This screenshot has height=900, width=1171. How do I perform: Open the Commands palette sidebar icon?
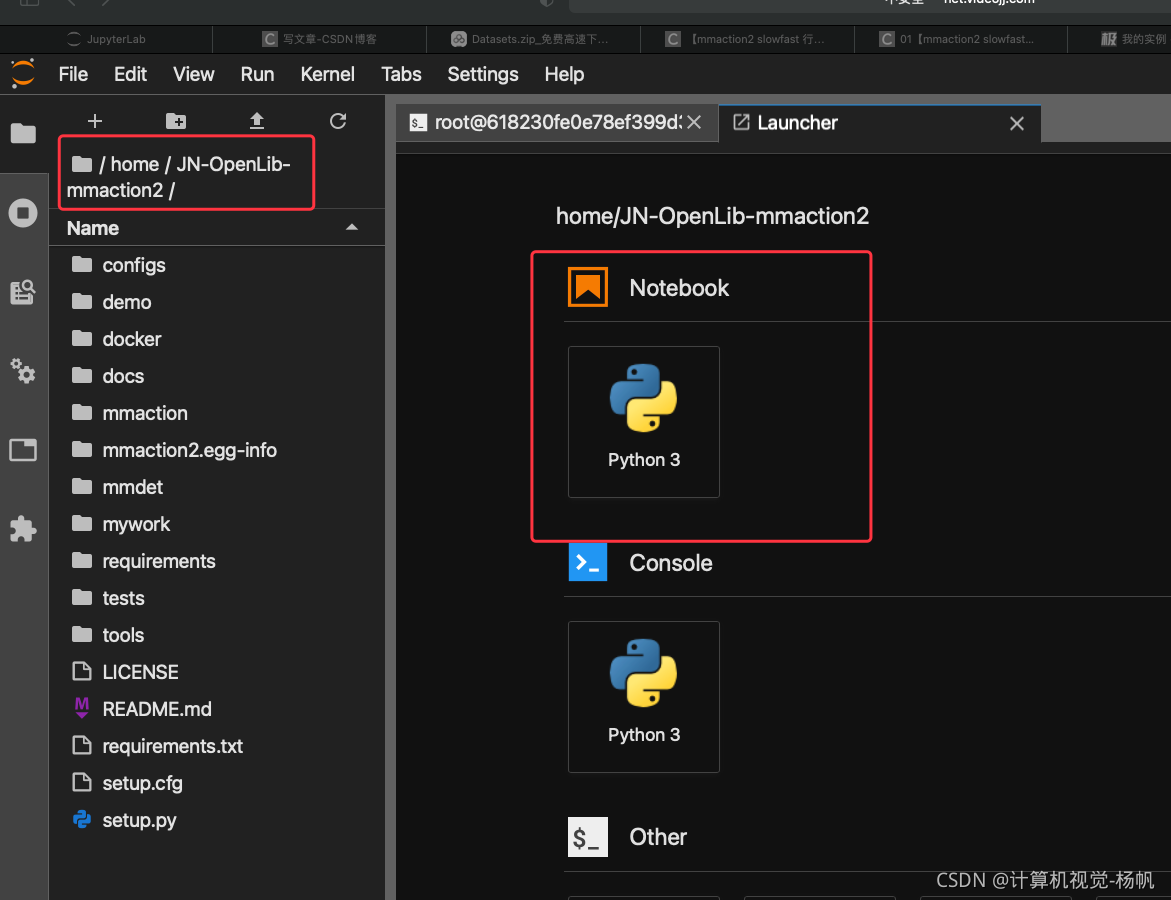click(23, 292)
